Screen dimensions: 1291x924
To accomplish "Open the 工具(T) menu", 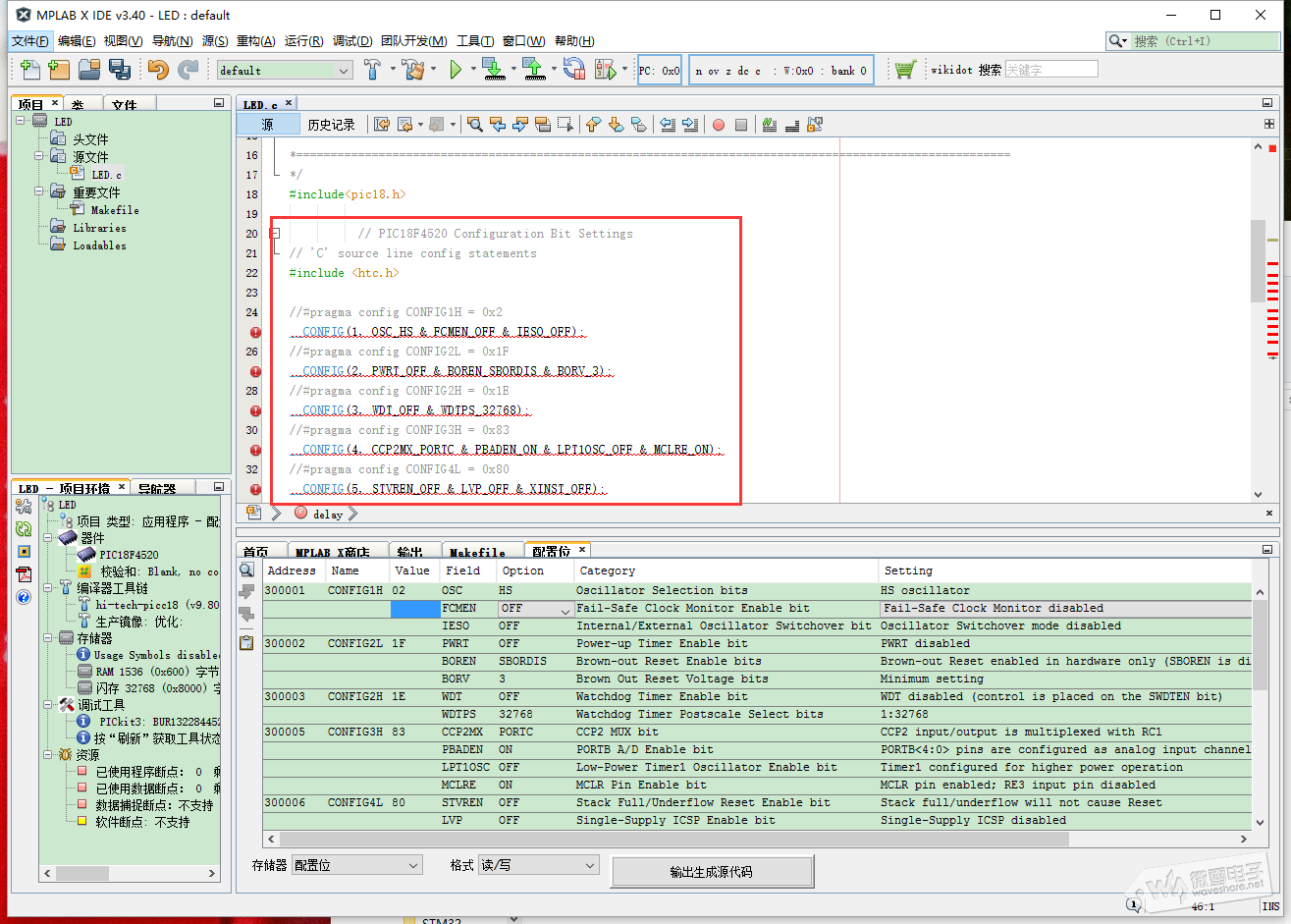I will (x=475, y=41).
